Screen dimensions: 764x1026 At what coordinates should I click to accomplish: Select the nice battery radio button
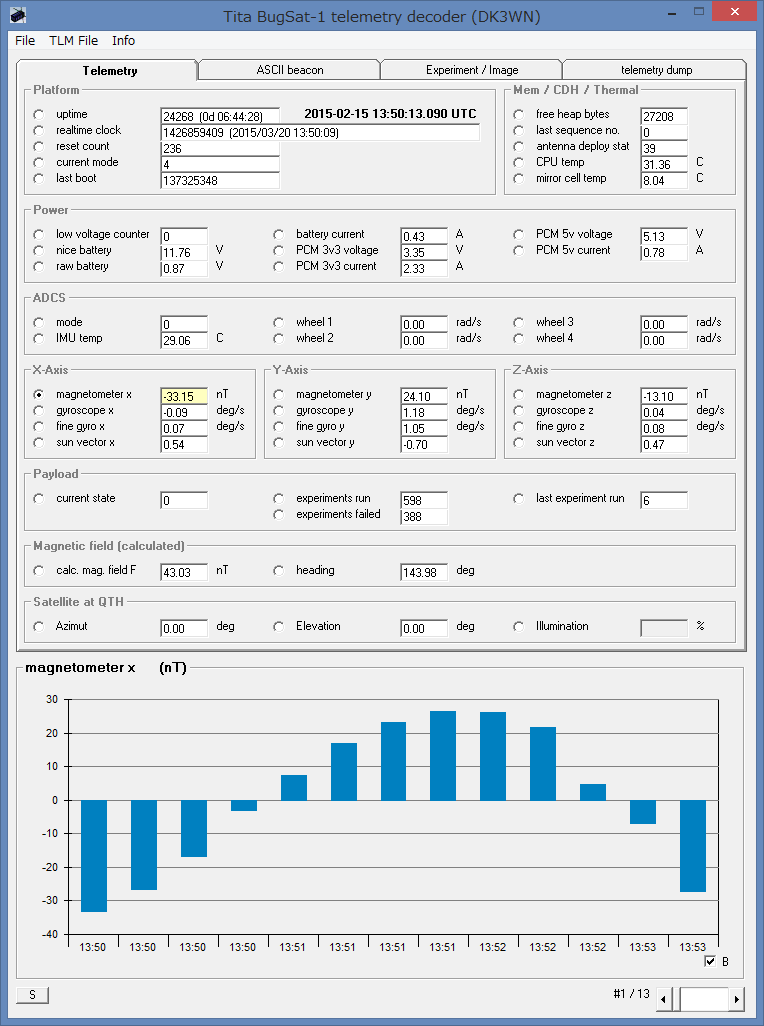[x=39, y=251]
